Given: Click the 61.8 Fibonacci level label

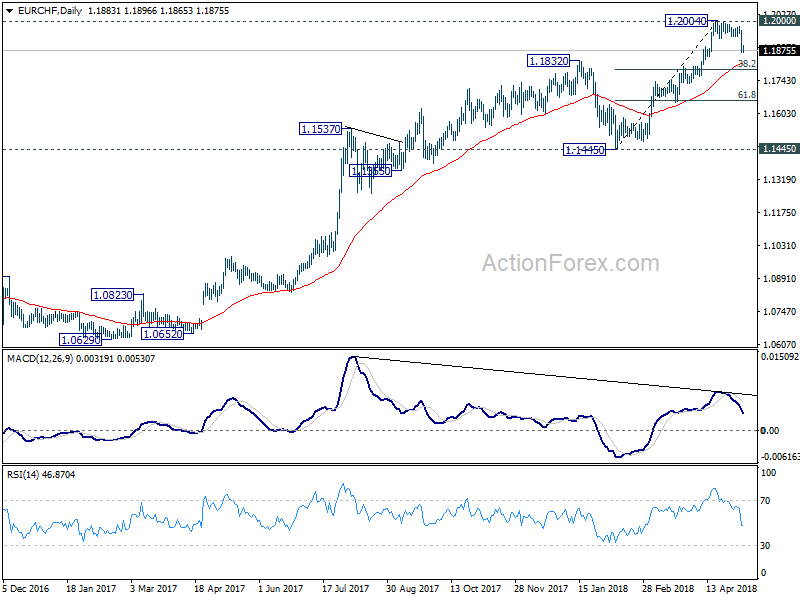Looking at the screenshot, I should (747, 95).
